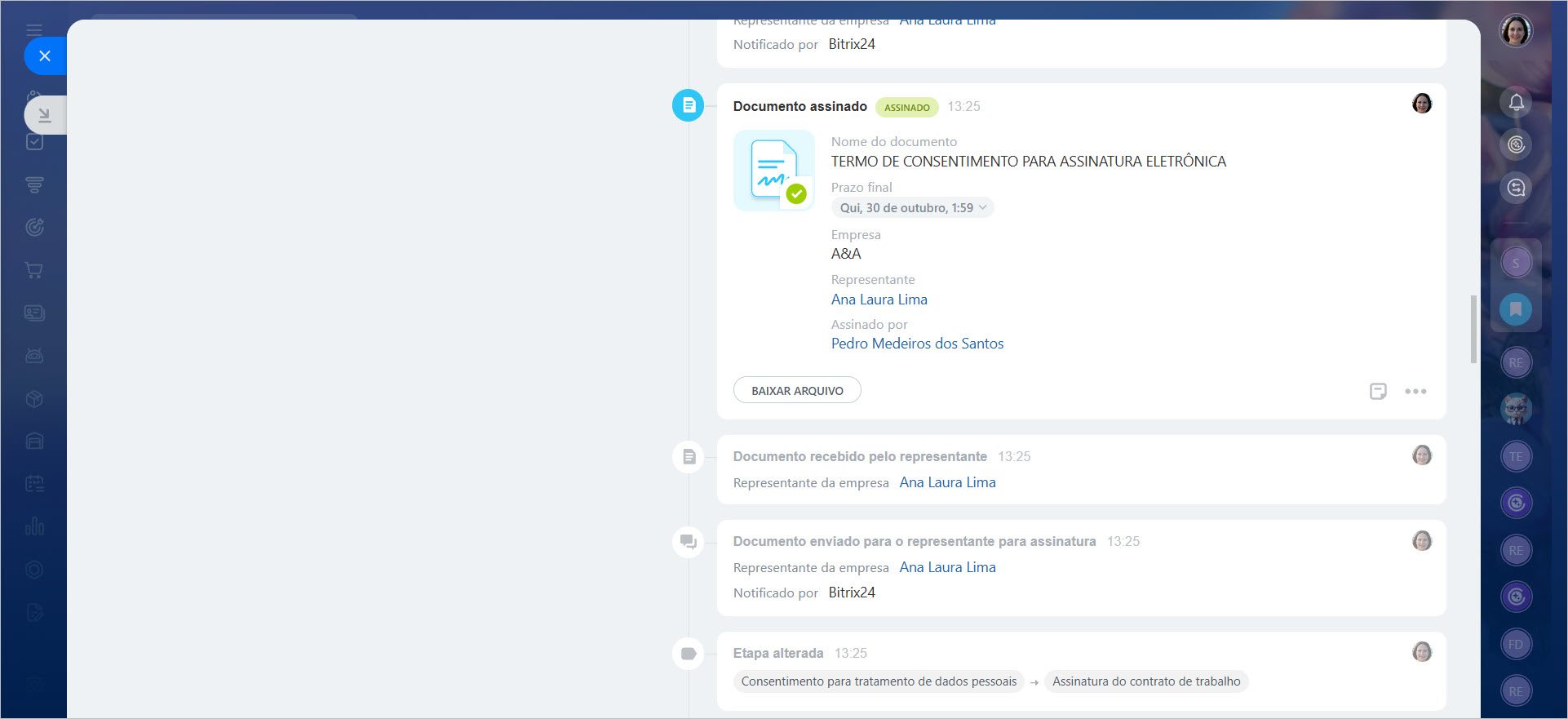The image size is (1568, 719).
Task: Open the user profile avatar at the top right
Action: point(1516,31)
